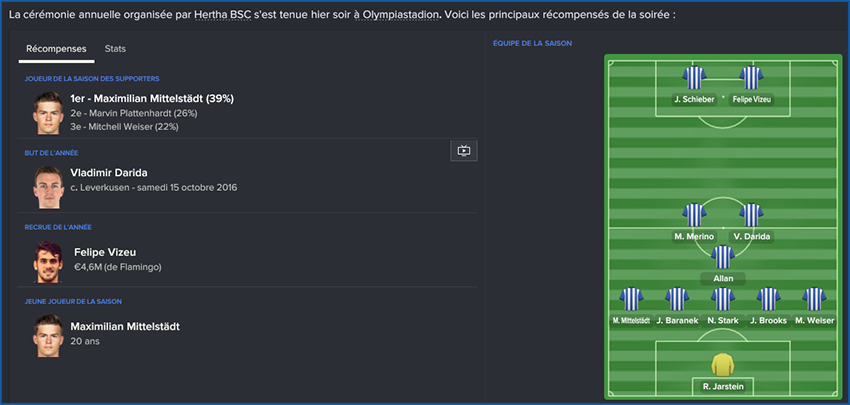Click goalkeeper R. Jarstein's yellow shirt
Viewport: 850px width, 405px height.
(722, 365)
